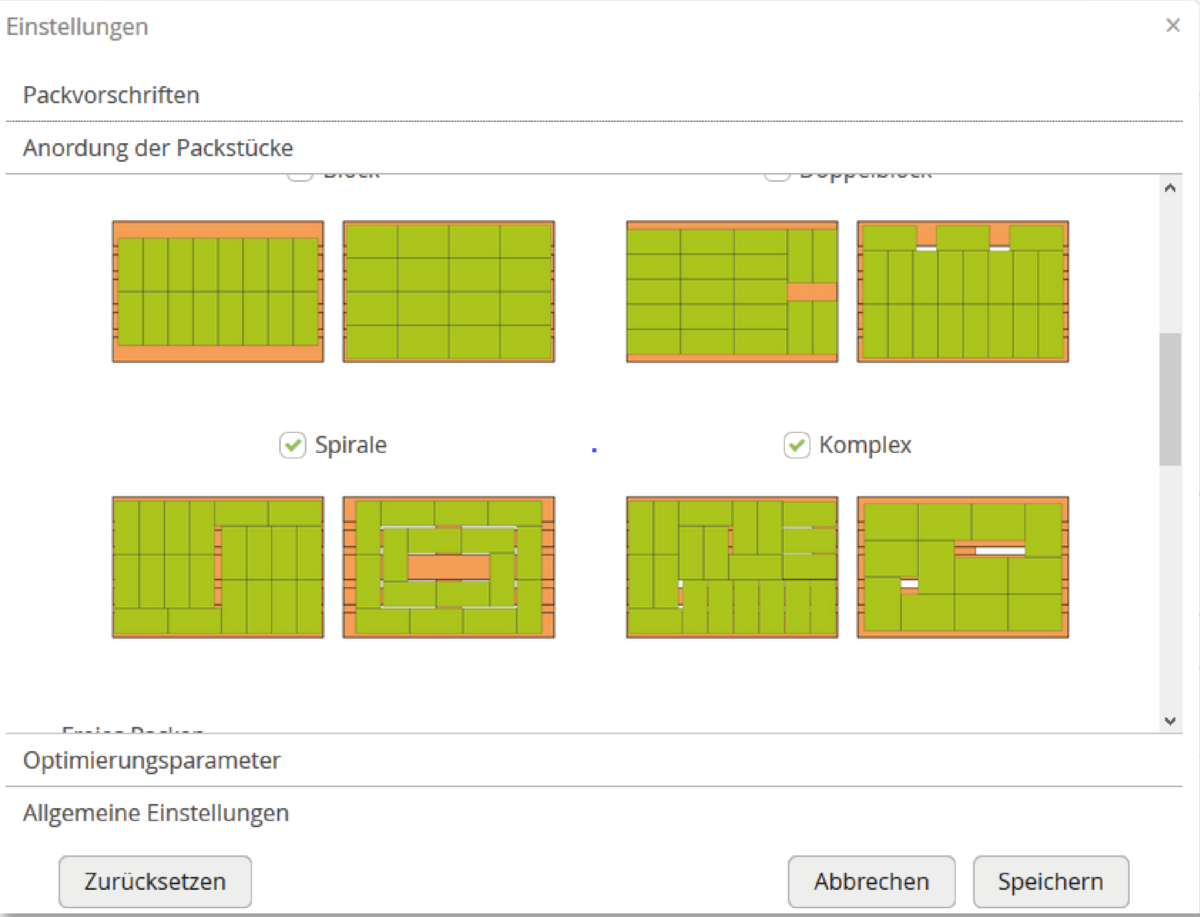Screen dimensions: 1200x917
Task: Click the first Spirale pattern preview
Action: coord(220,566)
